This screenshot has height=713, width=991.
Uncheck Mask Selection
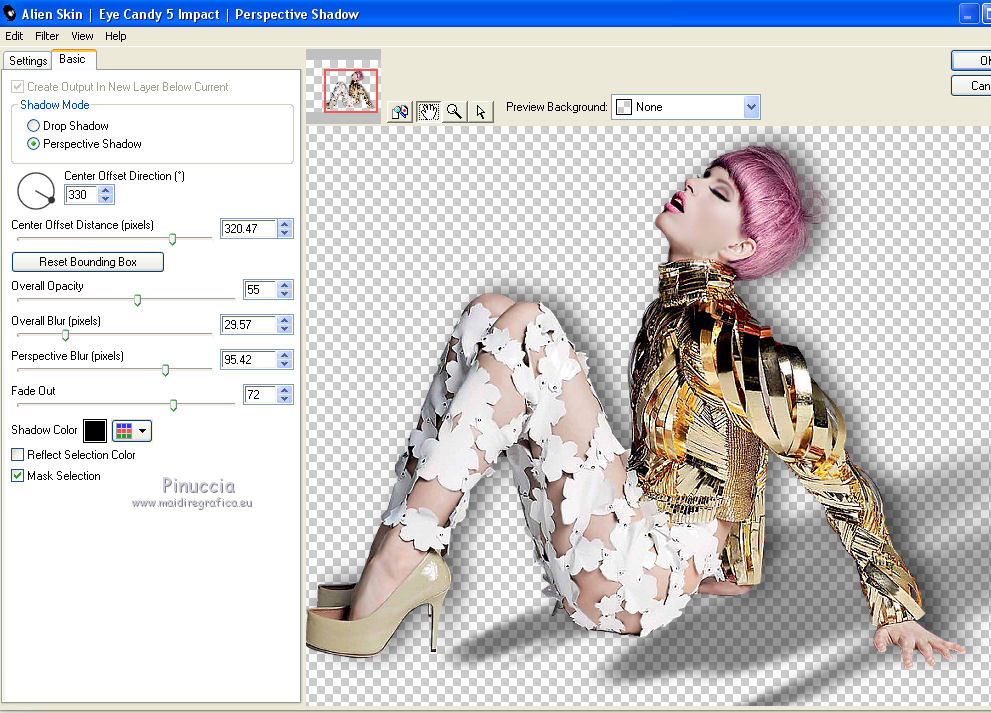coord(18,475)
